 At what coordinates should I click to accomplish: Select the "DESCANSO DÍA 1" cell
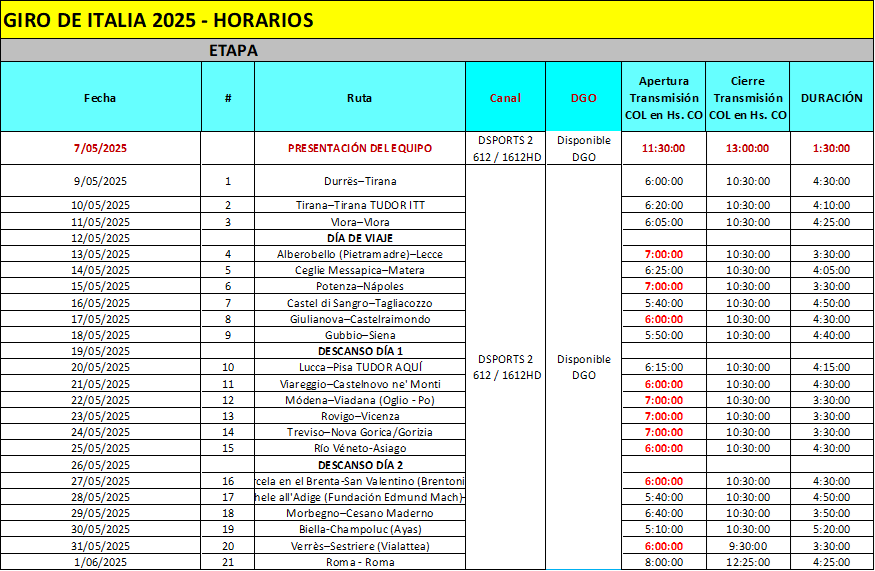coord(359,351)
